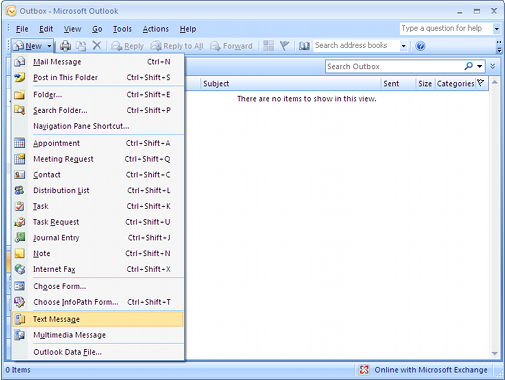This screenshot has width=505, height=380.
Task: Select Outlook Data File menu entry
Action: click(x=98, y=352)
